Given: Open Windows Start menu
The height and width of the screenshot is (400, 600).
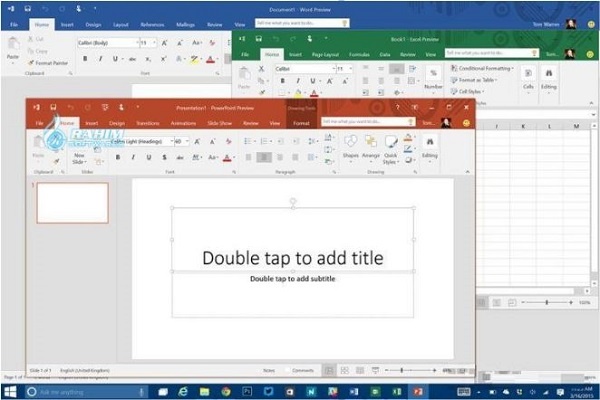Looking at the screenshot, I should (10, 392).
